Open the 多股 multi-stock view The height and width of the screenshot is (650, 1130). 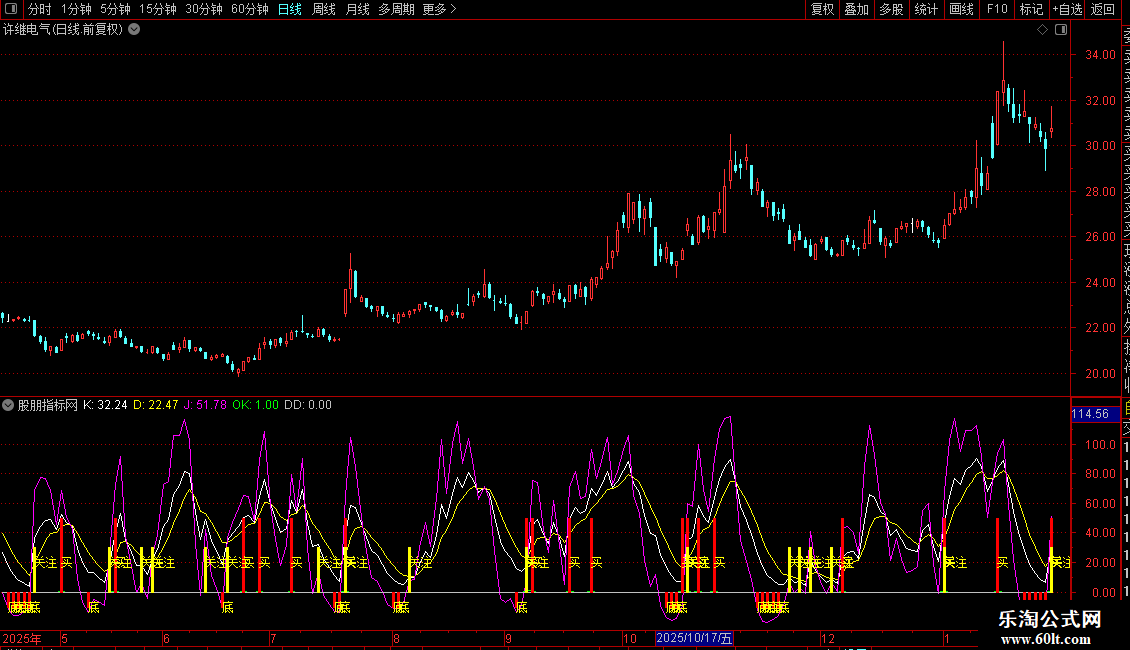click(891, 10)
